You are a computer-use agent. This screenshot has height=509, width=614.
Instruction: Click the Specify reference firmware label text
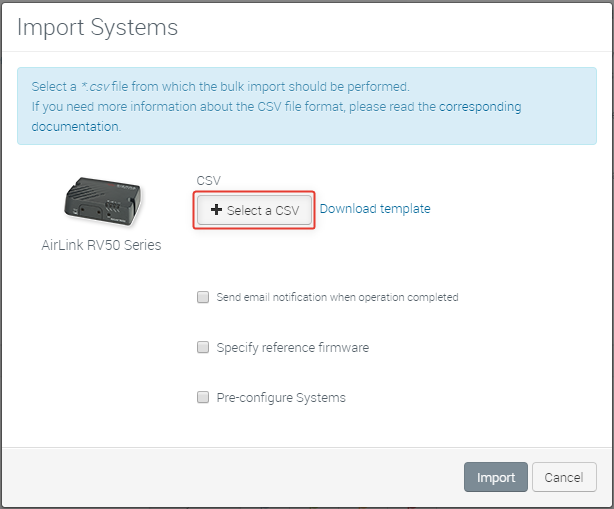click(293, 348)
